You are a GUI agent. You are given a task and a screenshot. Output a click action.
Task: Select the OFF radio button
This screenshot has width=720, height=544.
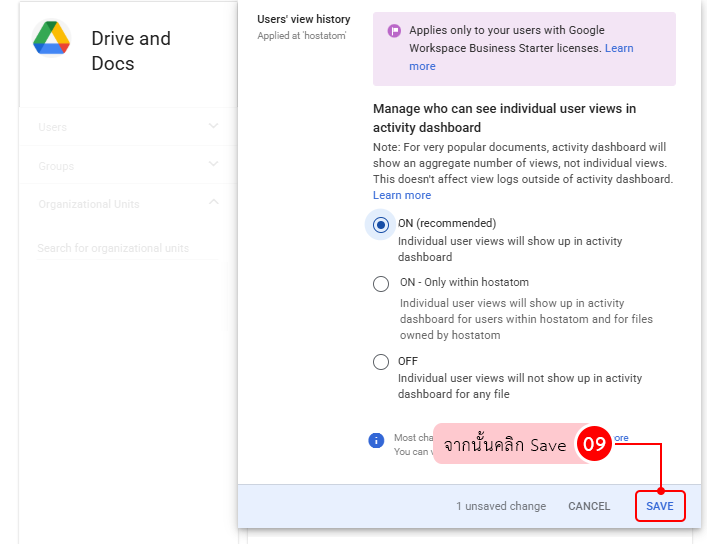pos(381,362)
